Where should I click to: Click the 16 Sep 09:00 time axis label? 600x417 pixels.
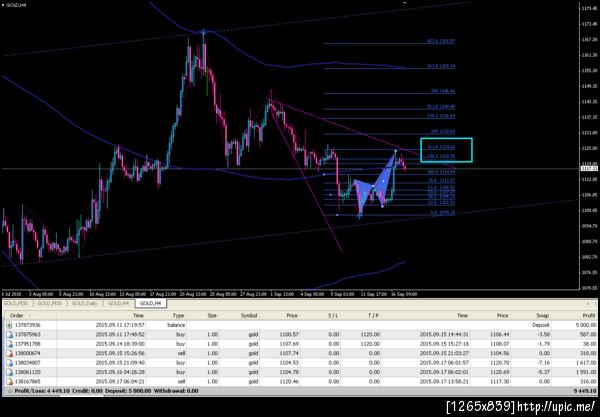pos(404,294)
